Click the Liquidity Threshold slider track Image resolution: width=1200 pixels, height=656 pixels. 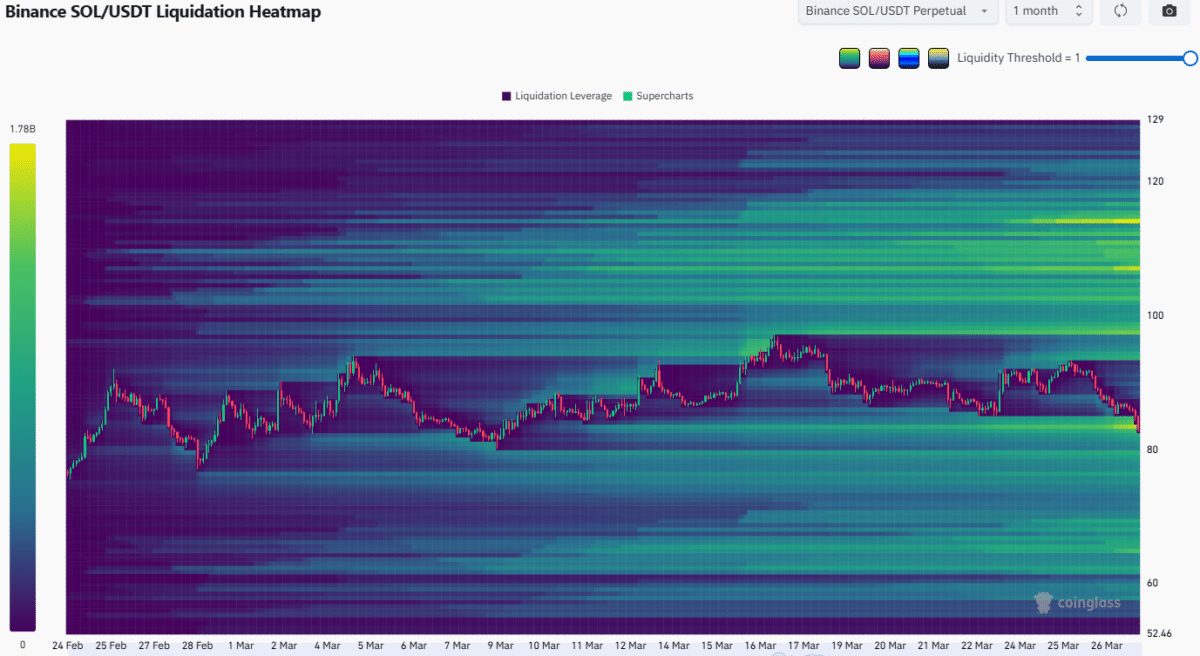1138,58
